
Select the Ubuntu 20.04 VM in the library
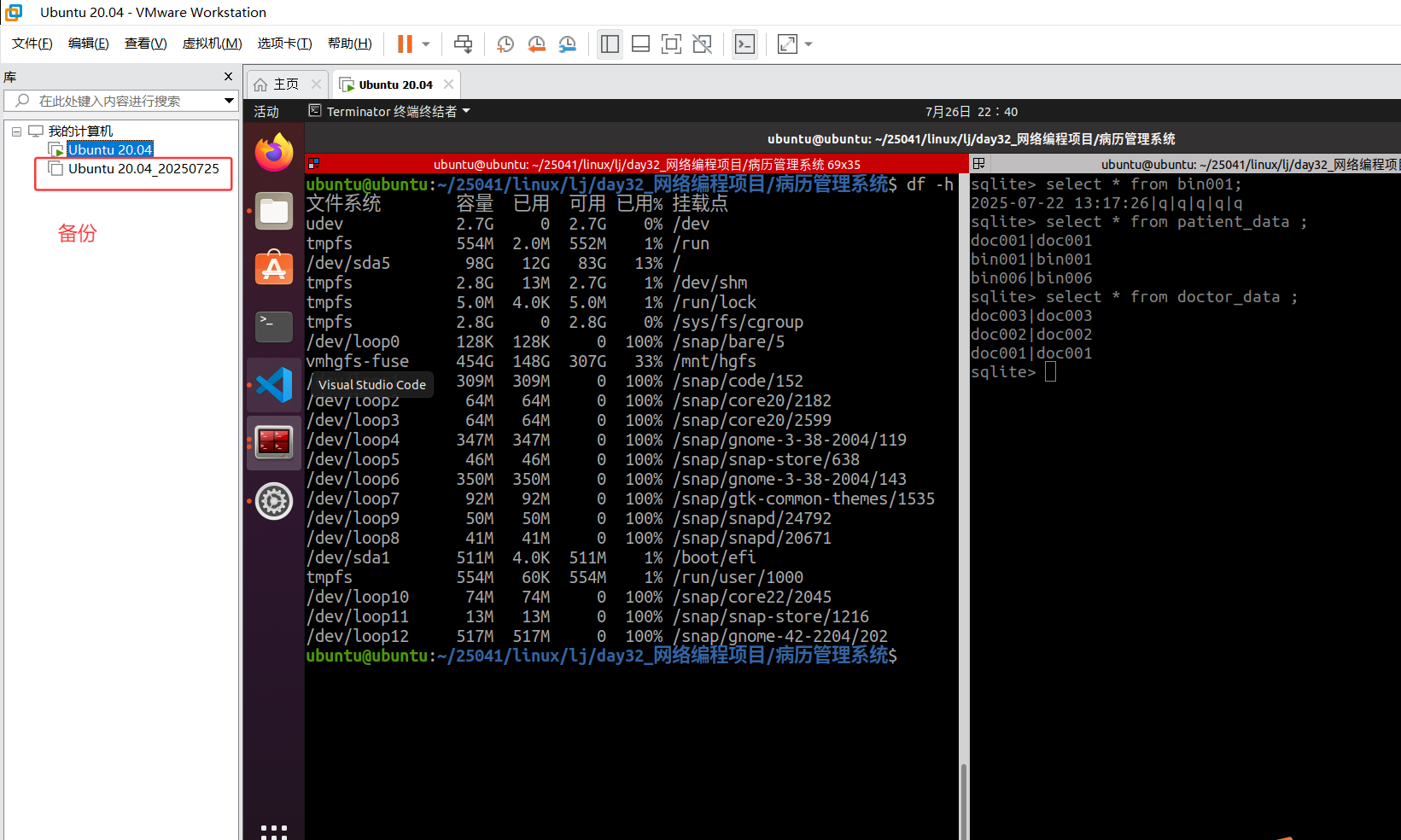[x=110, y=149]
